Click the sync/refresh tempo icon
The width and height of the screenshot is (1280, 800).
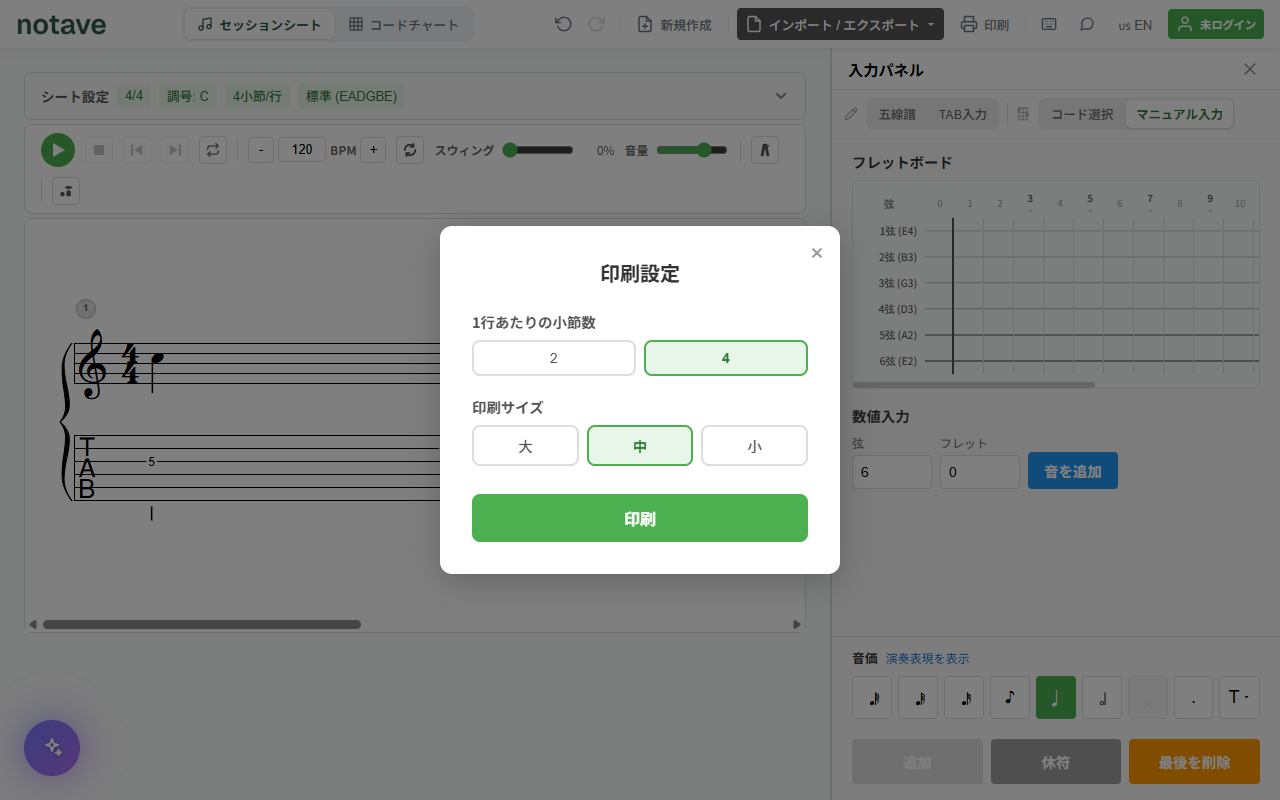[410, 150]
